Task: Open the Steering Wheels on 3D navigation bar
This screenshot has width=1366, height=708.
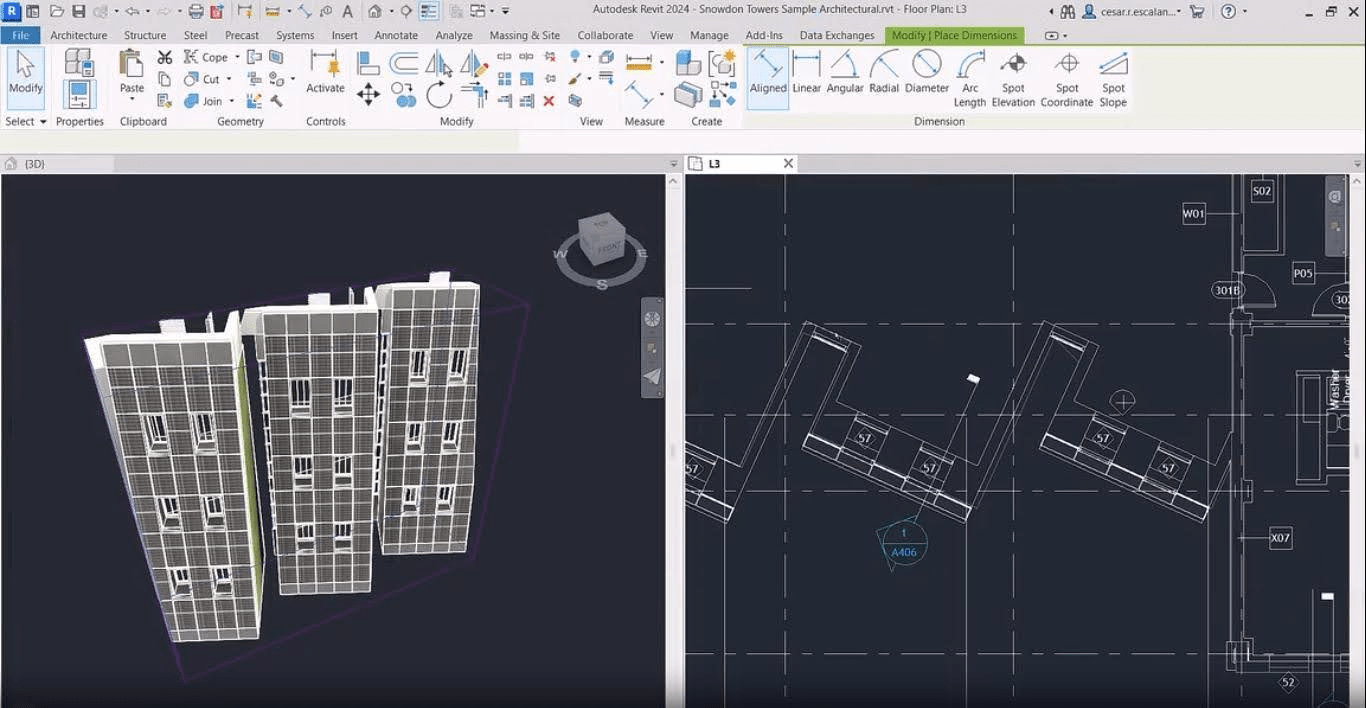Action: click(652, 320)
